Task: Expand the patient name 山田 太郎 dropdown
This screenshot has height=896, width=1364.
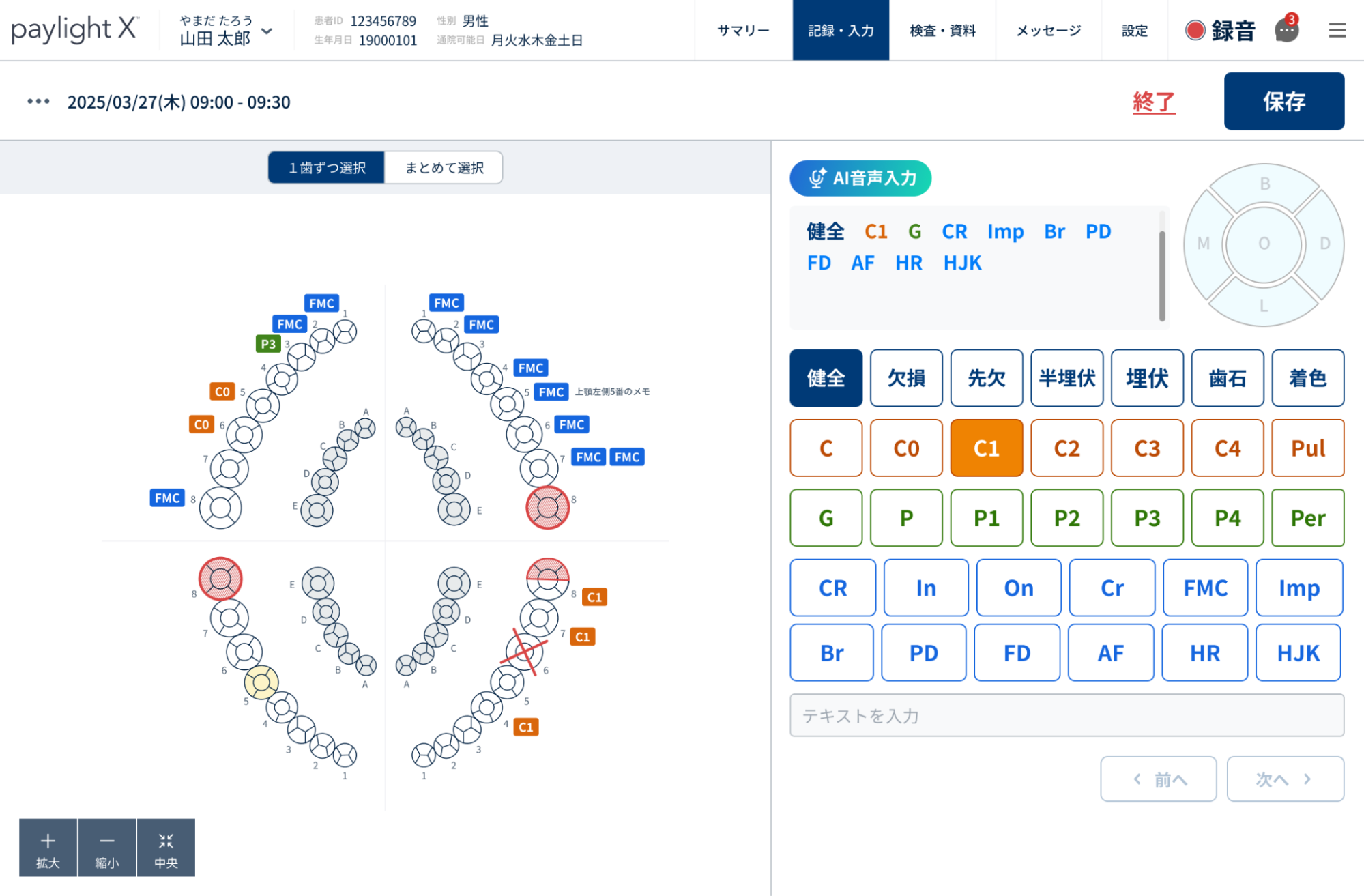Action: click(267, 31)
